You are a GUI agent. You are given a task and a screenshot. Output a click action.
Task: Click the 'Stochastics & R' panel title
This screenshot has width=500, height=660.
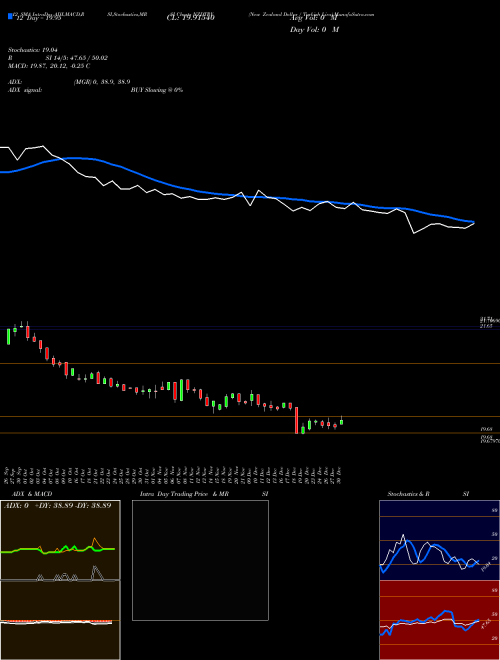[x=408, y=494]
